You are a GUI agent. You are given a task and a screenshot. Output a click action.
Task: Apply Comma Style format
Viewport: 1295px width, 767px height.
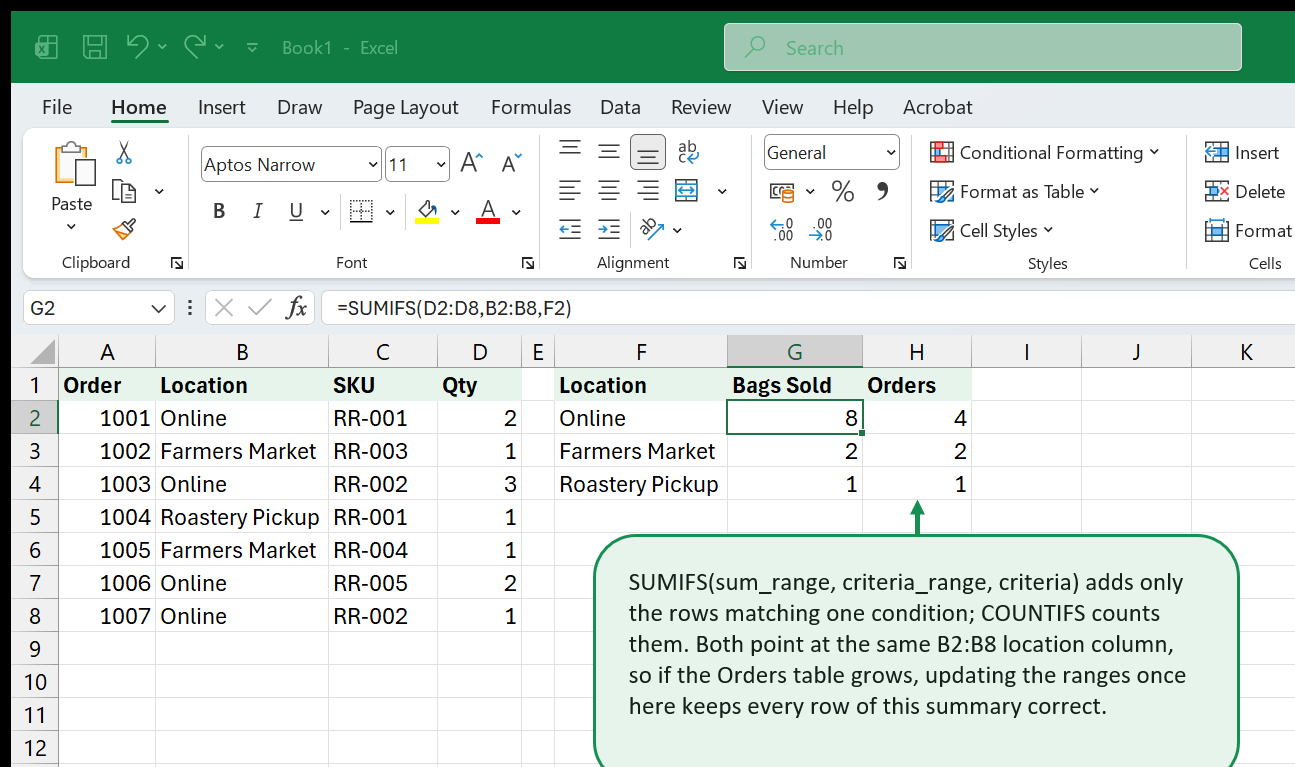tap(882, 190)
